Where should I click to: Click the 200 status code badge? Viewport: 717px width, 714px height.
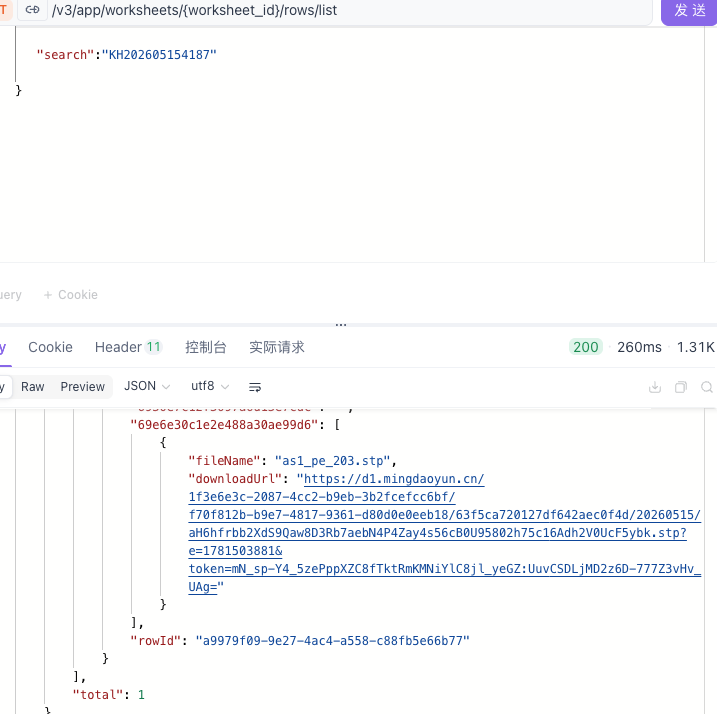pos(586,347)
